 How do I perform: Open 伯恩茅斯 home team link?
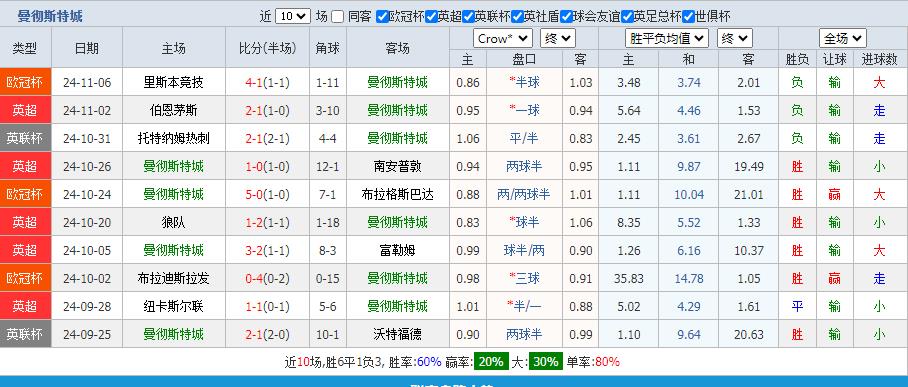[x=174, y=110]
